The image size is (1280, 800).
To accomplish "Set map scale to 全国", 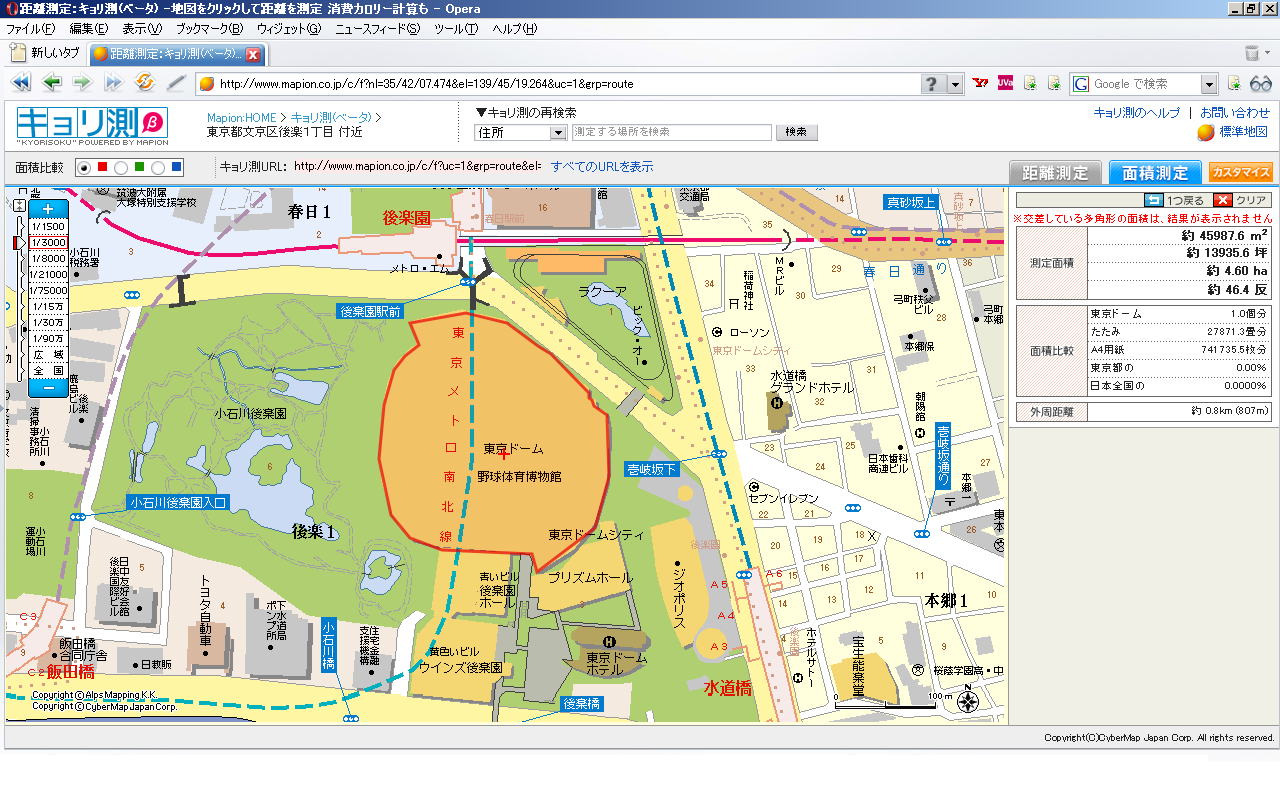I will click(47, 370).
